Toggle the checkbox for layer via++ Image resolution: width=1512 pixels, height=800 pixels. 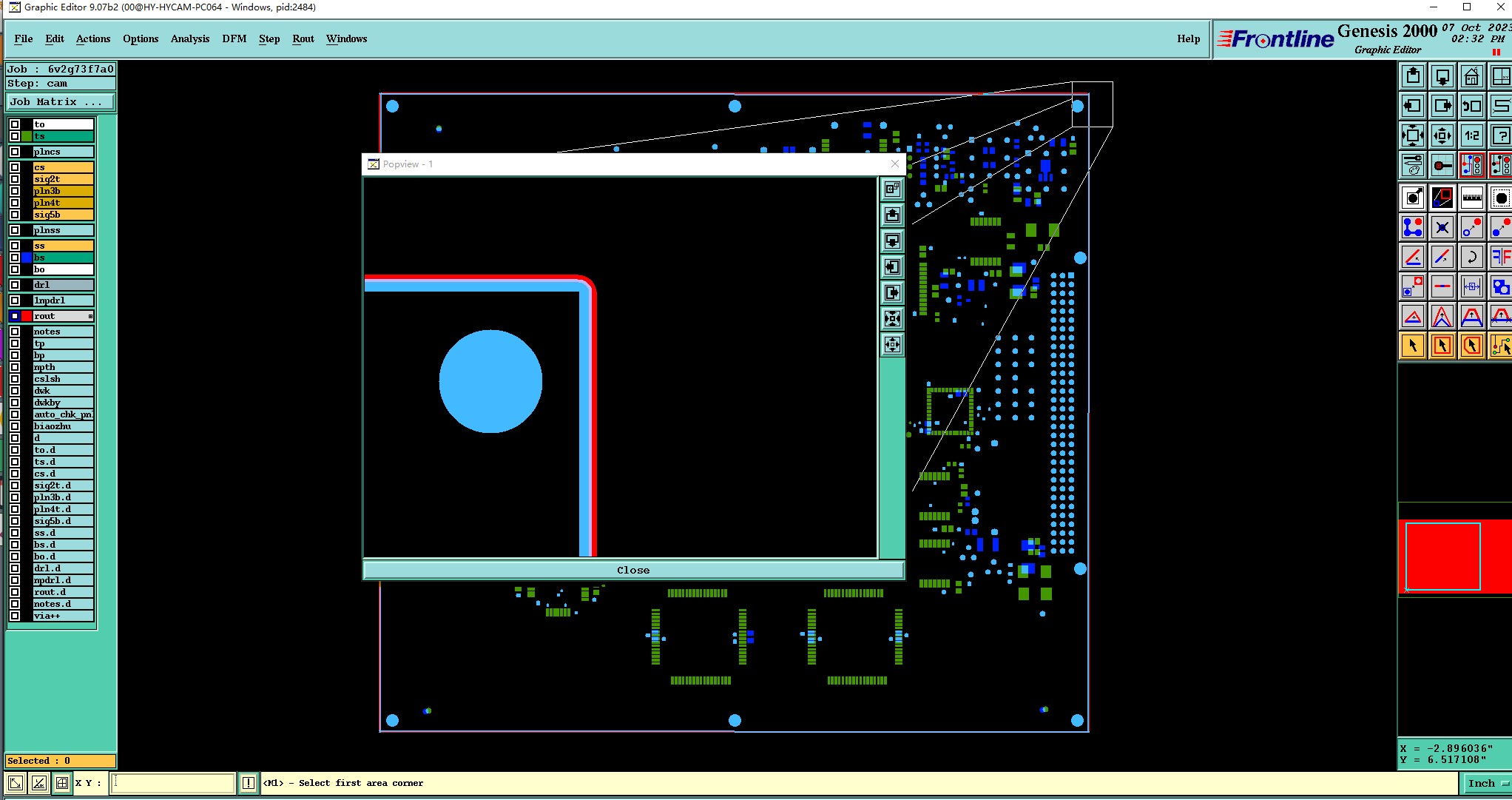click(15, 616)
